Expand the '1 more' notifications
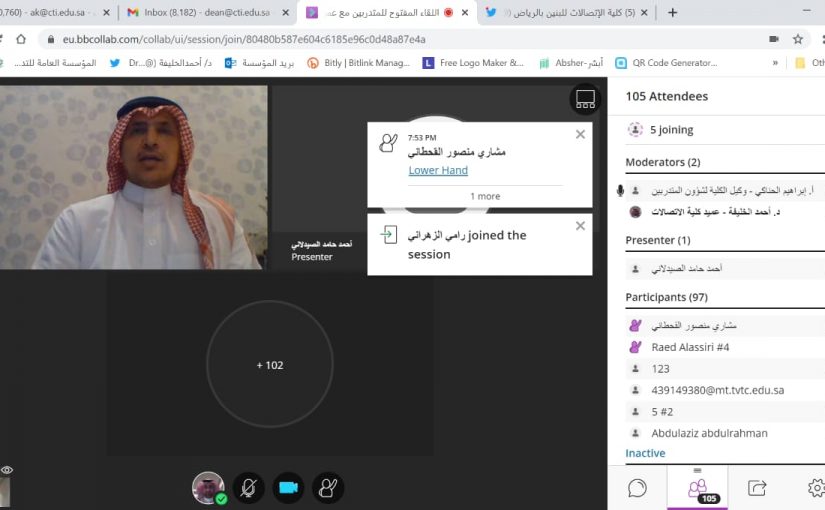 pos(485,196)
